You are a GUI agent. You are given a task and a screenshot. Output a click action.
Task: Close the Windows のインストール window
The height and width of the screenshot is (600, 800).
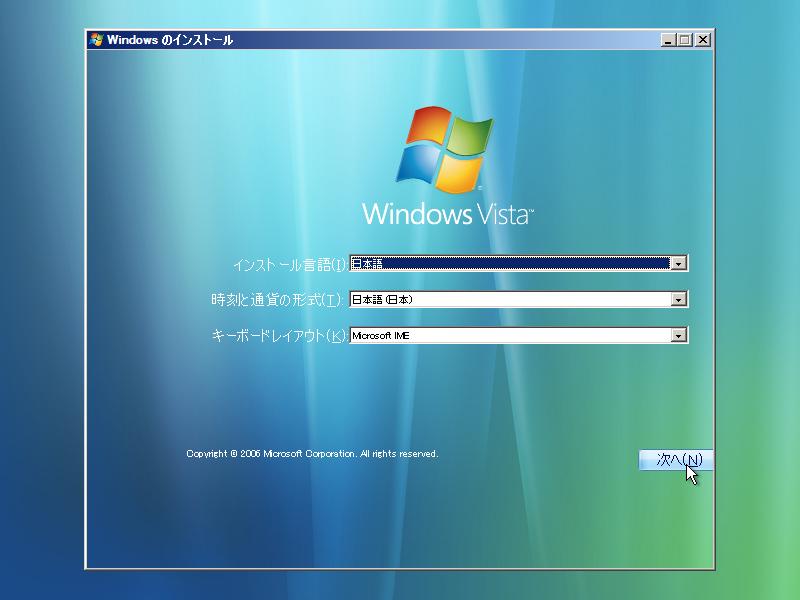click(703, 40)
